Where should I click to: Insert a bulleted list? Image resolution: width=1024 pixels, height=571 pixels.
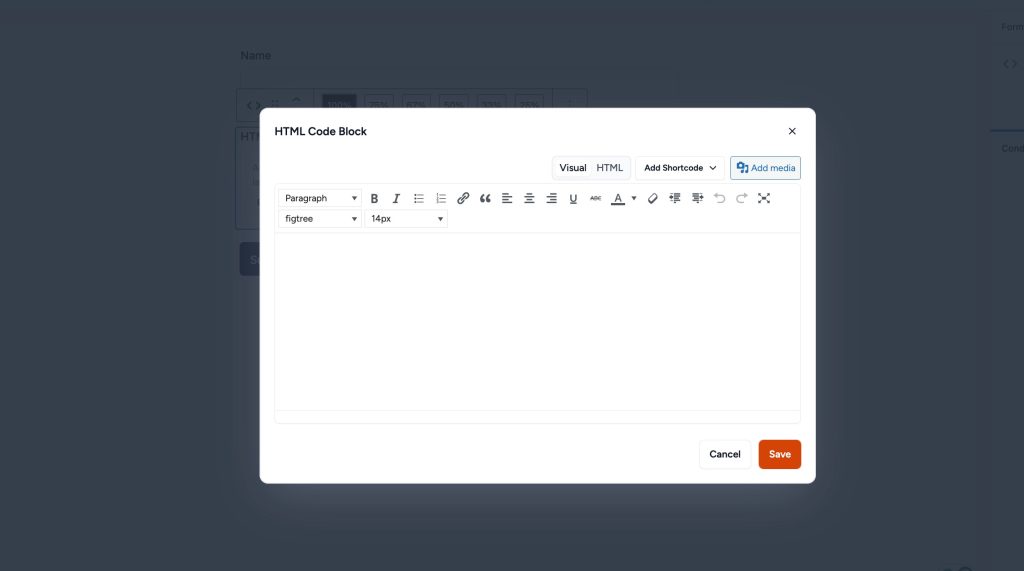[x=419, y=198]
